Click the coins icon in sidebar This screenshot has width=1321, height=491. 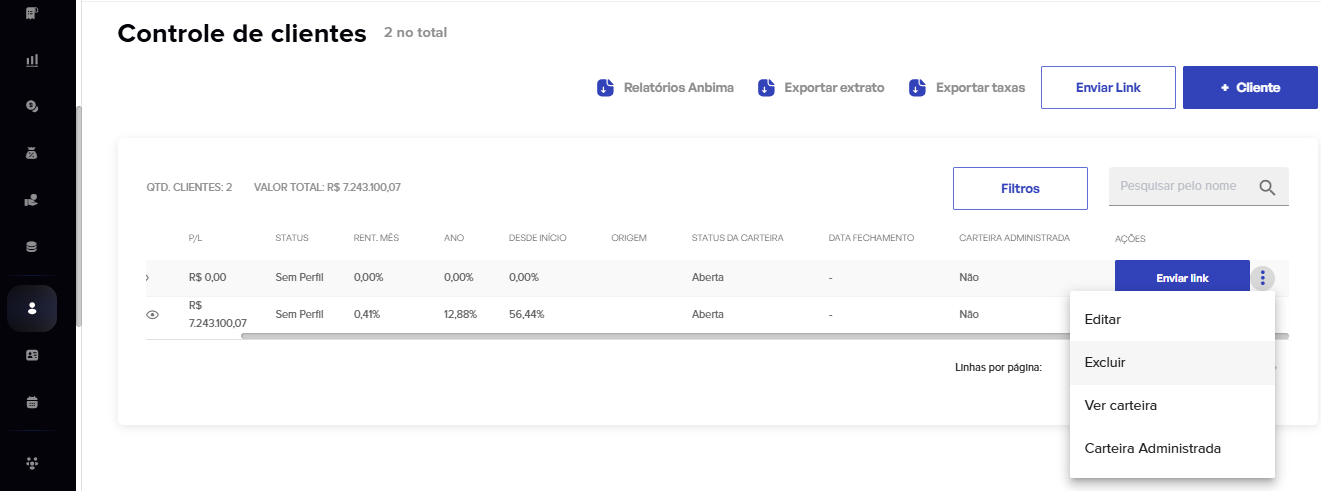click(32, 106)
